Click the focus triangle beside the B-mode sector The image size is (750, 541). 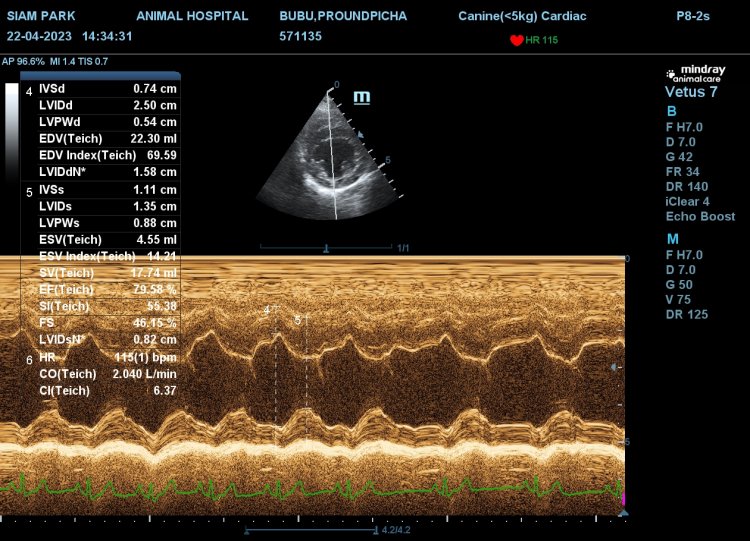pos(362,132)
